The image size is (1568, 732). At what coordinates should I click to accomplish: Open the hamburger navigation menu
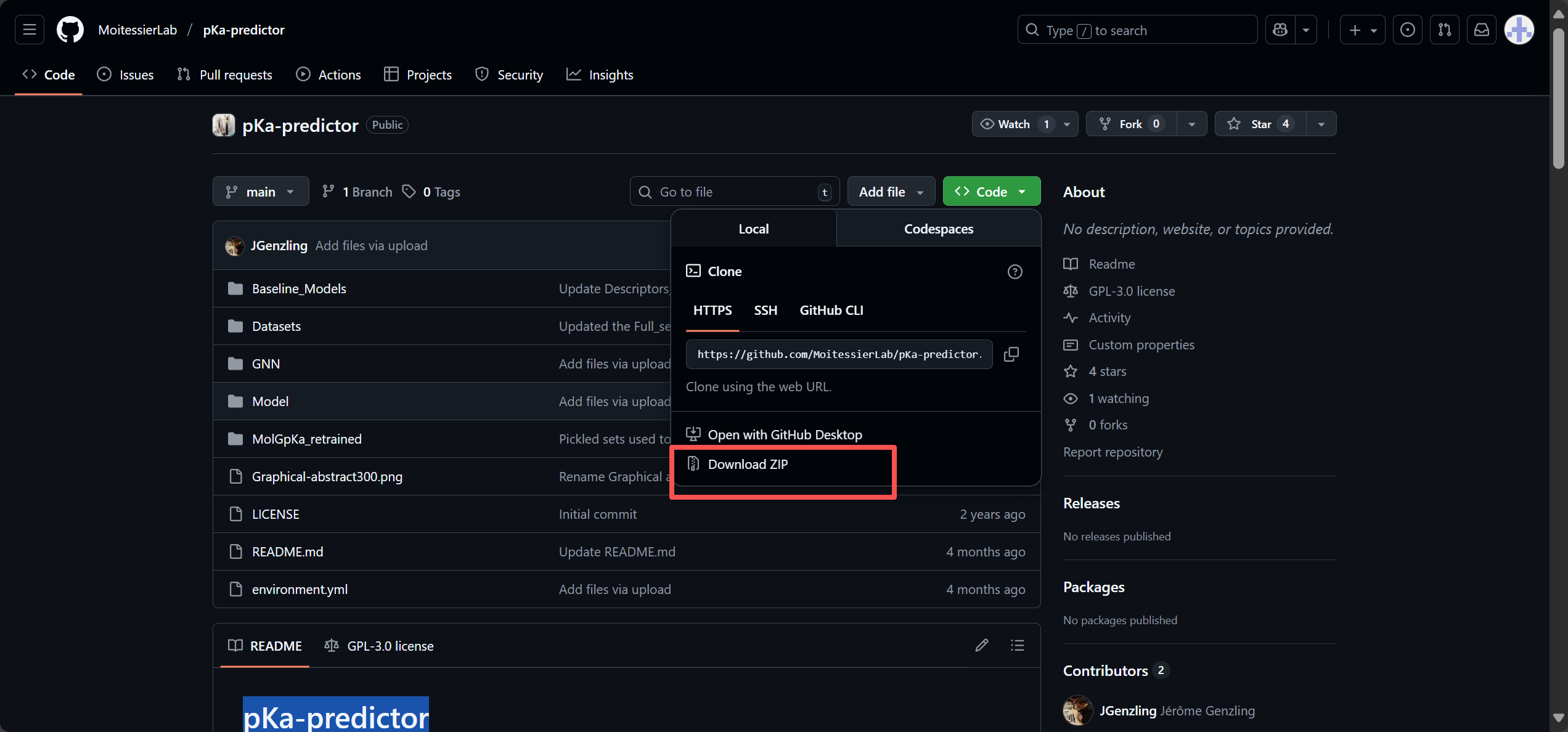point(30,30)
